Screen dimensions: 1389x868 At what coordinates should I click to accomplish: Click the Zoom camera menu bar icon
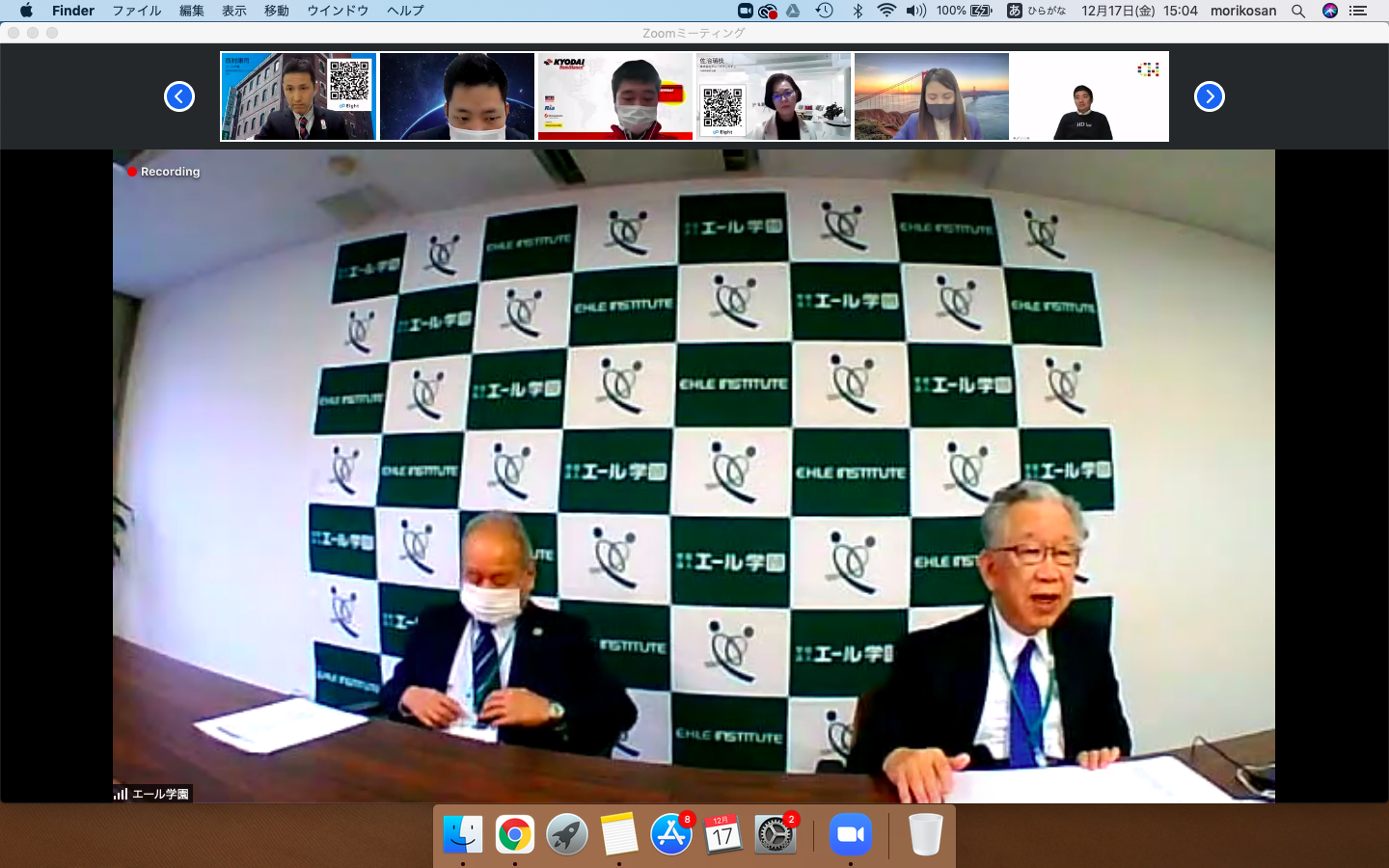(x=745, y=11)
